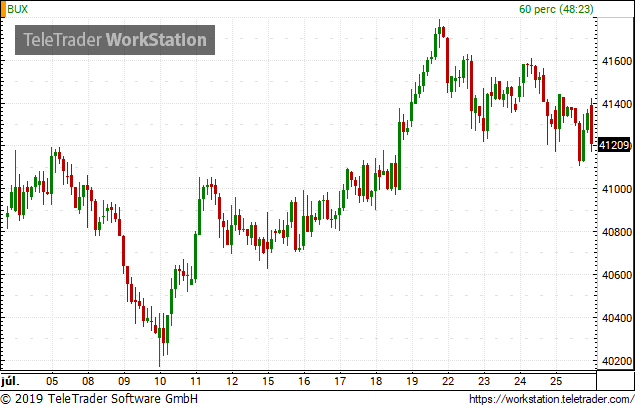Viewport: 635px width, 408px height.
Task: Click the 40400 price axis label
Action: (x=616, y=318)
